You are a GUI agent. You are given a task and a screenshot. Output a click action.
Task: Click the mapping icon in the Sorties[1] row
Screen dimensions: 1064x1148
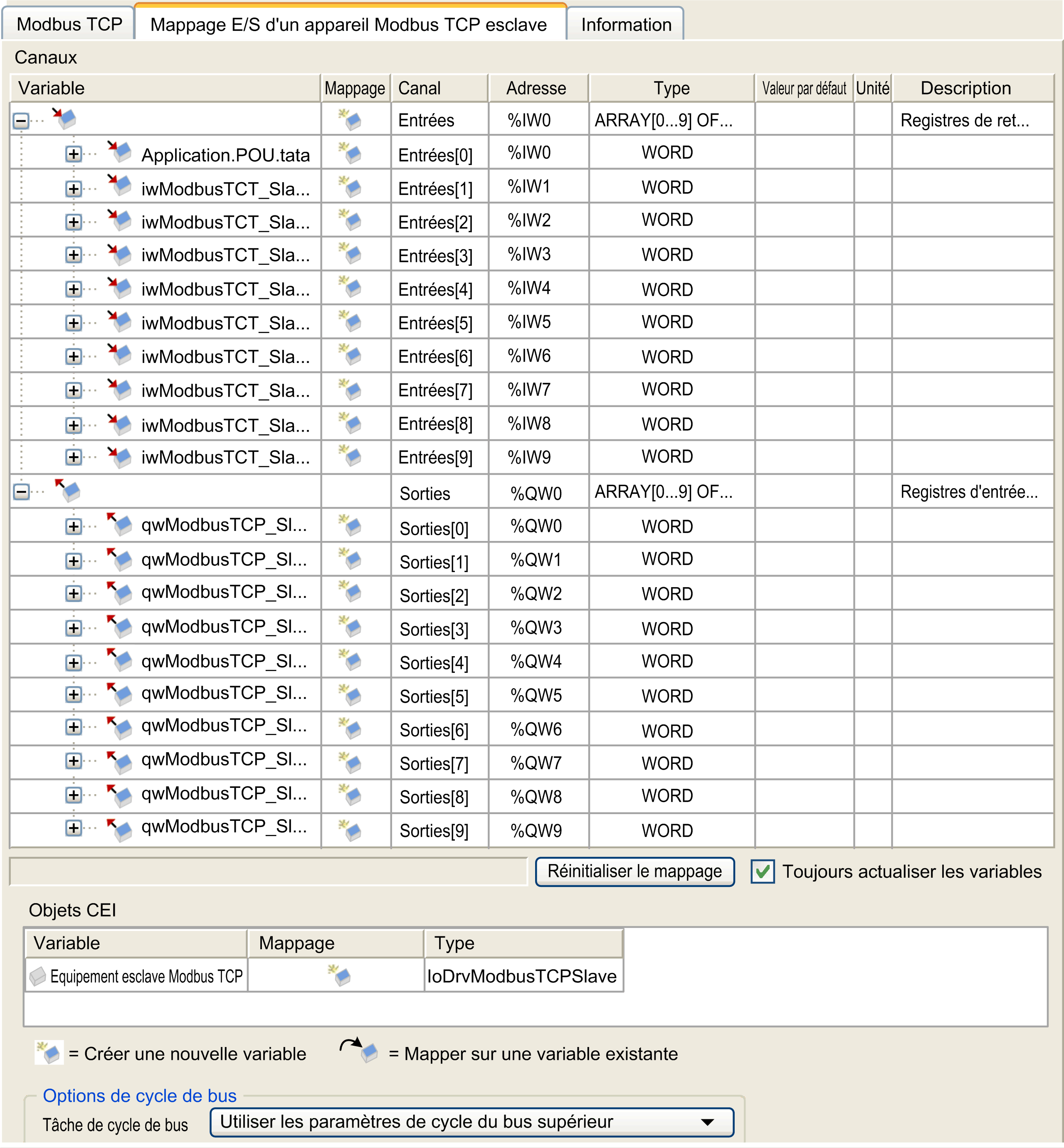pos(350,559)
